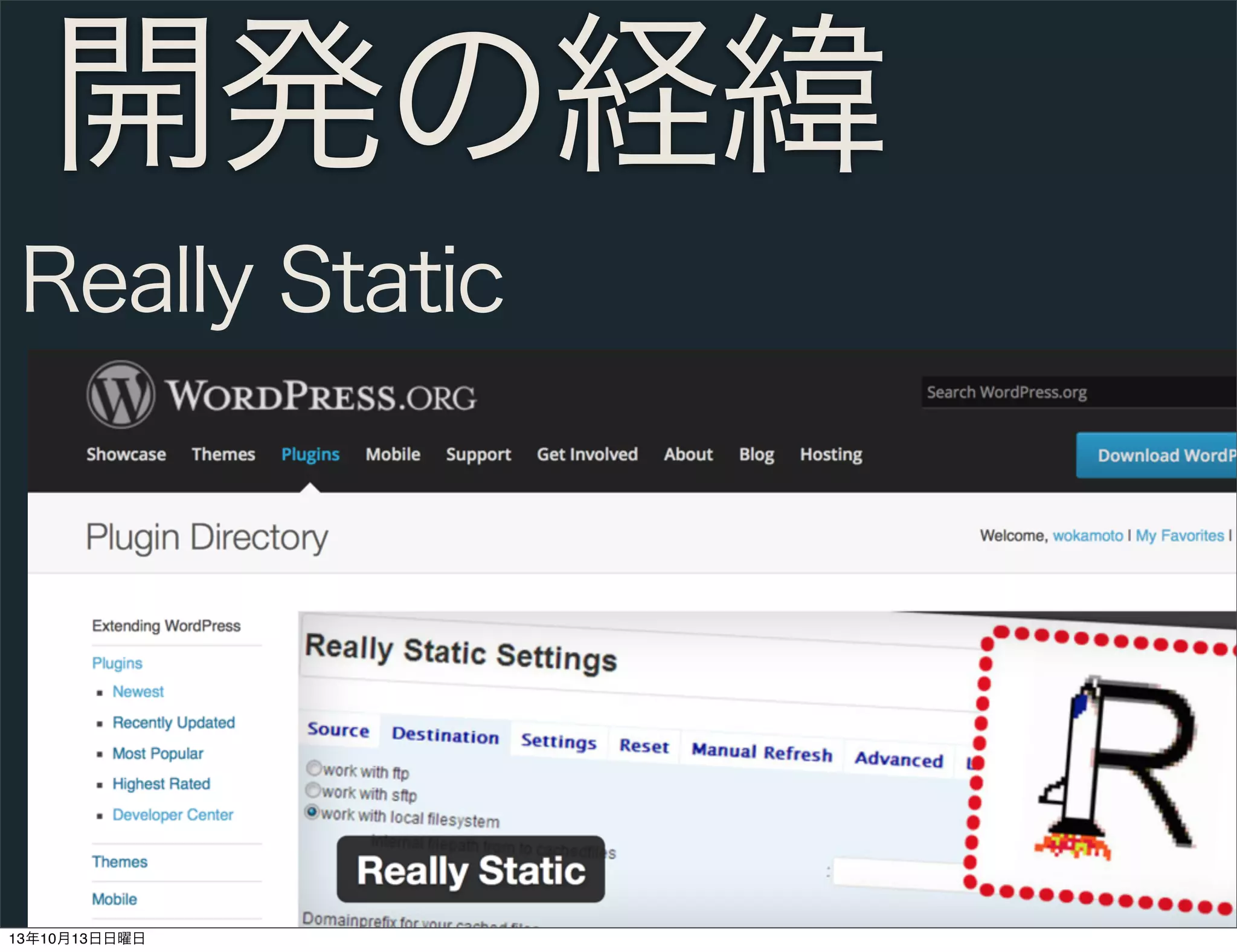The image size is (1237, 952).
Task: Click the WordPress logo icon
Action: [x=120, y=394]
